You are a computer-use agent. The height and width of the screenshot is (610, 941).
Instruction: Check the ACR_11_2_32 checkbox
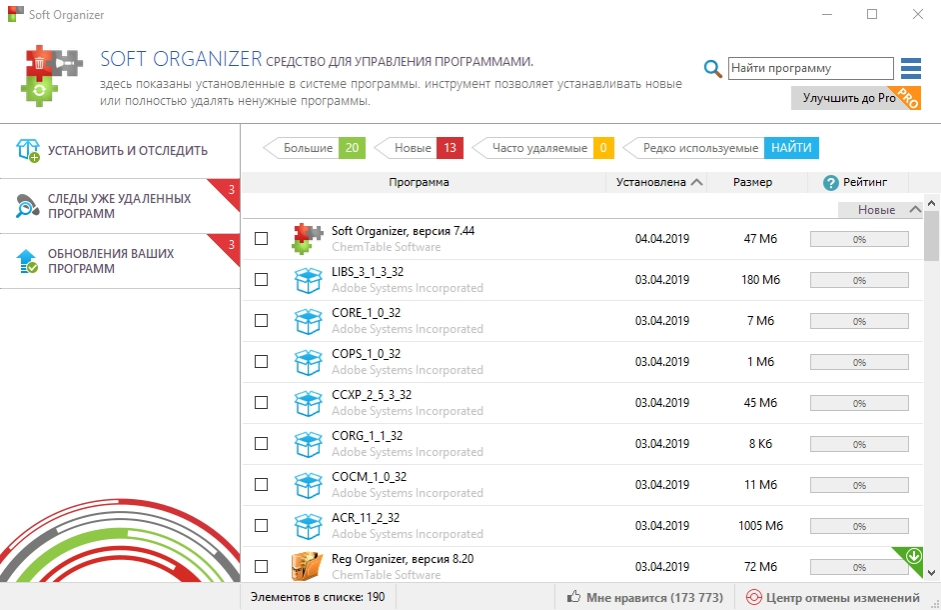coord(261,525)
